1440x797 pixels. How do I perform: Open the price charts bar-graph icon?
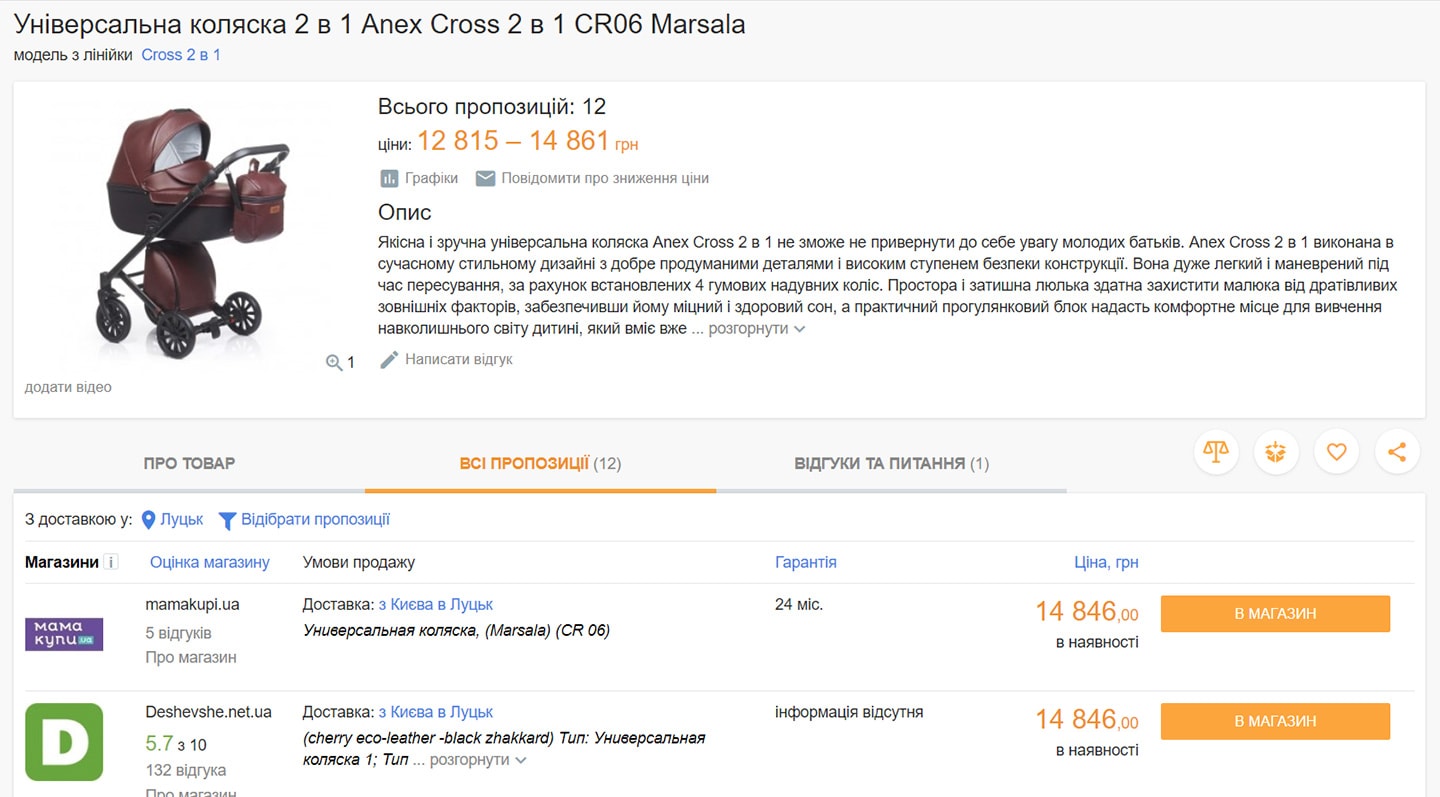click(389, 178)
